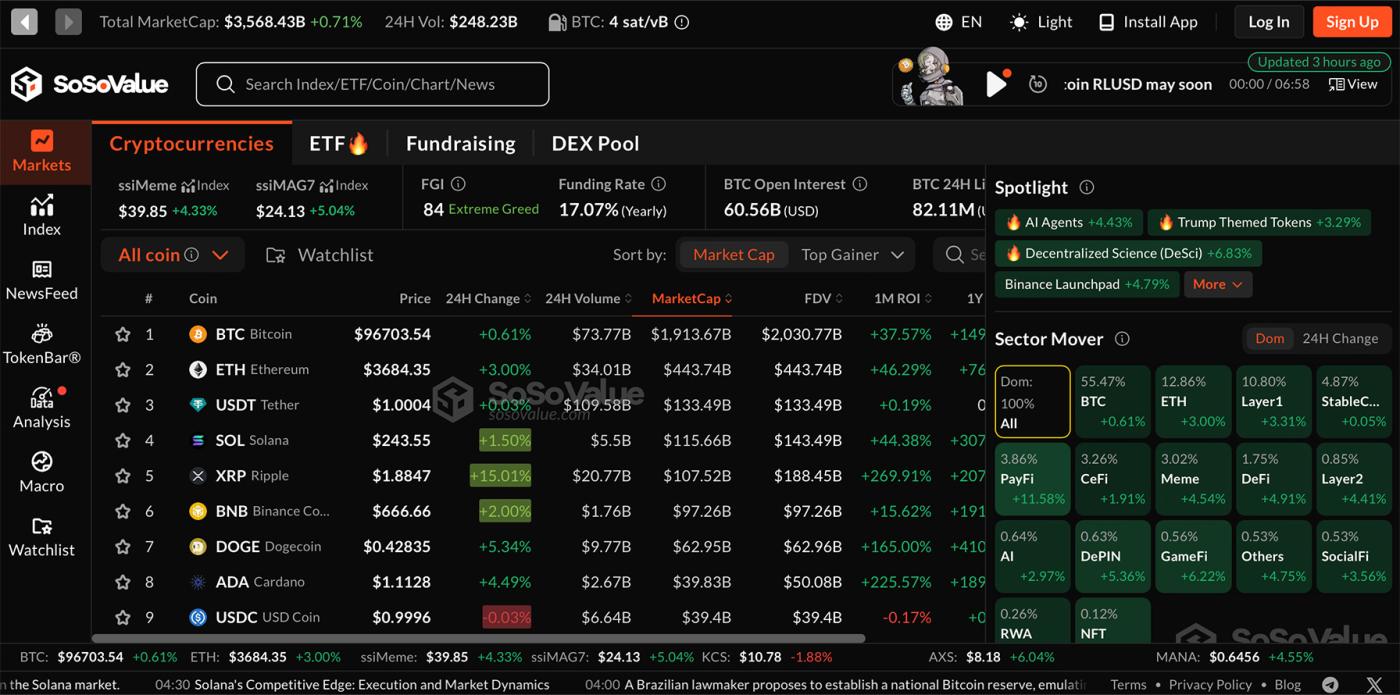Open Trump Themed Tokens spotlight tag
The width and height of the screenshot is (1400, 695).
(x=1258, y=222)
